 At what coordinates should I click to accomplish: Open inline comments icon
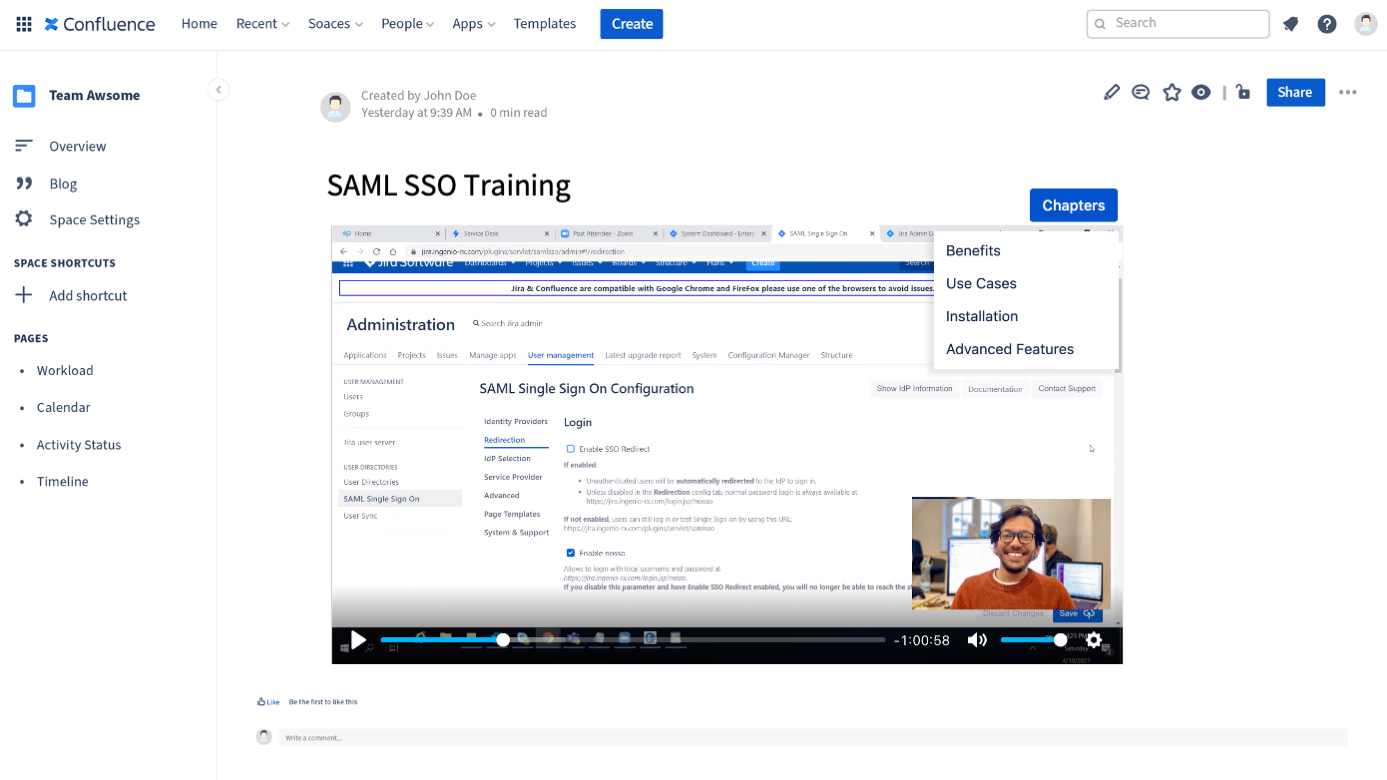tap(1141, 92)
